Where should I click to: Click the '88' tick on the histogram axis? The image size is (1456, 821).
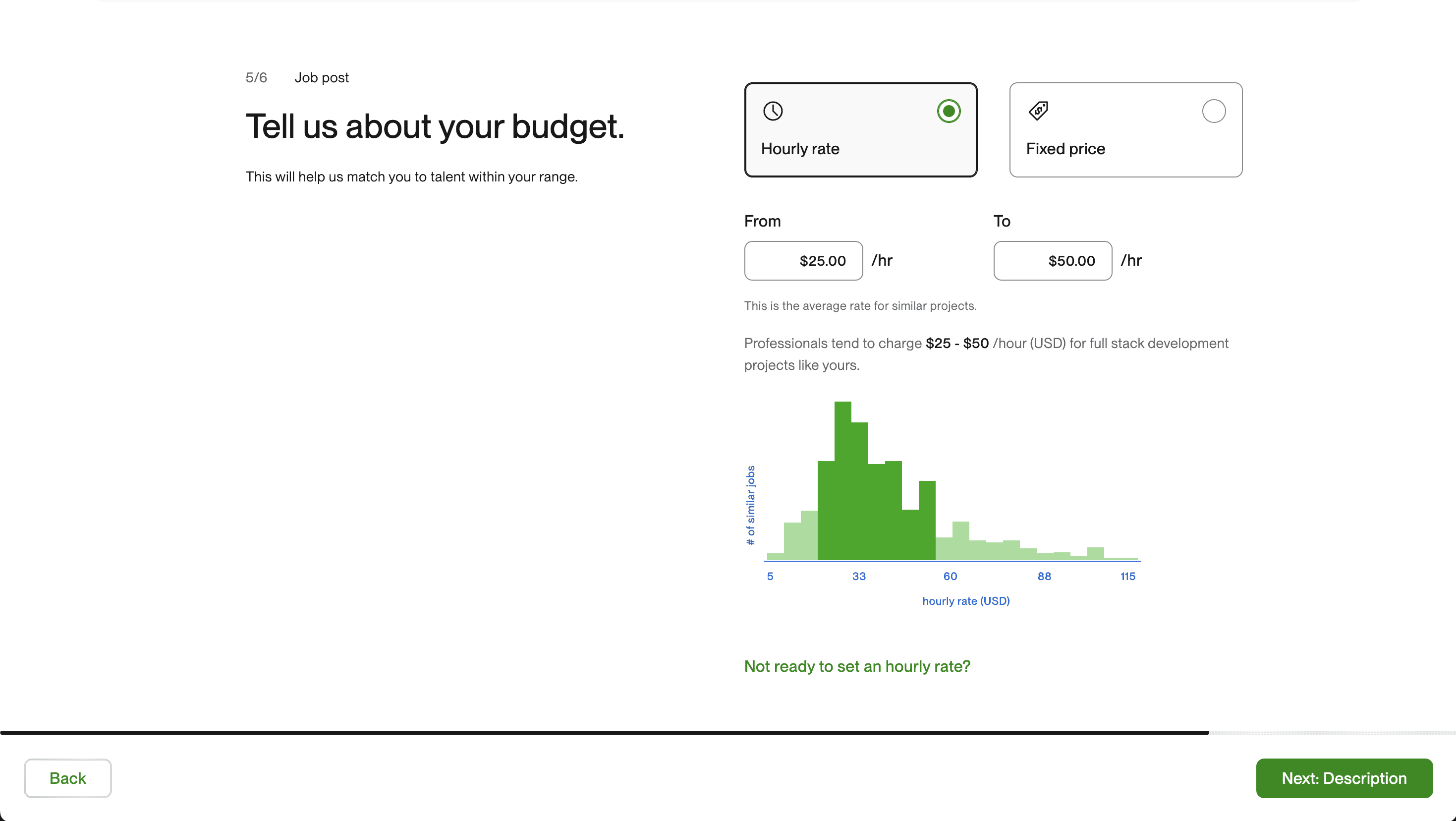(x=1044, y=576)
